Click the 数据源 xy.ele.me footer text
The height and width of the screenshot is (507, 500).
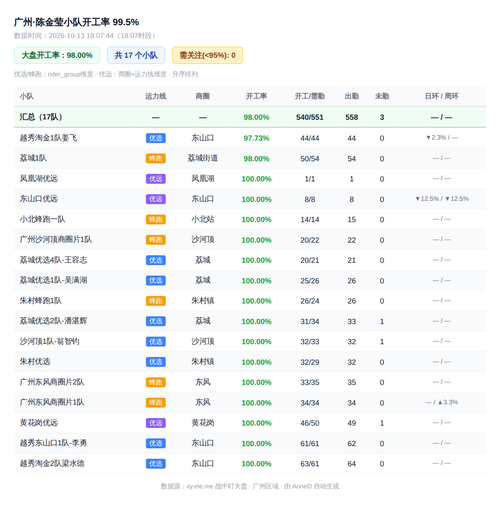(250, 486)
